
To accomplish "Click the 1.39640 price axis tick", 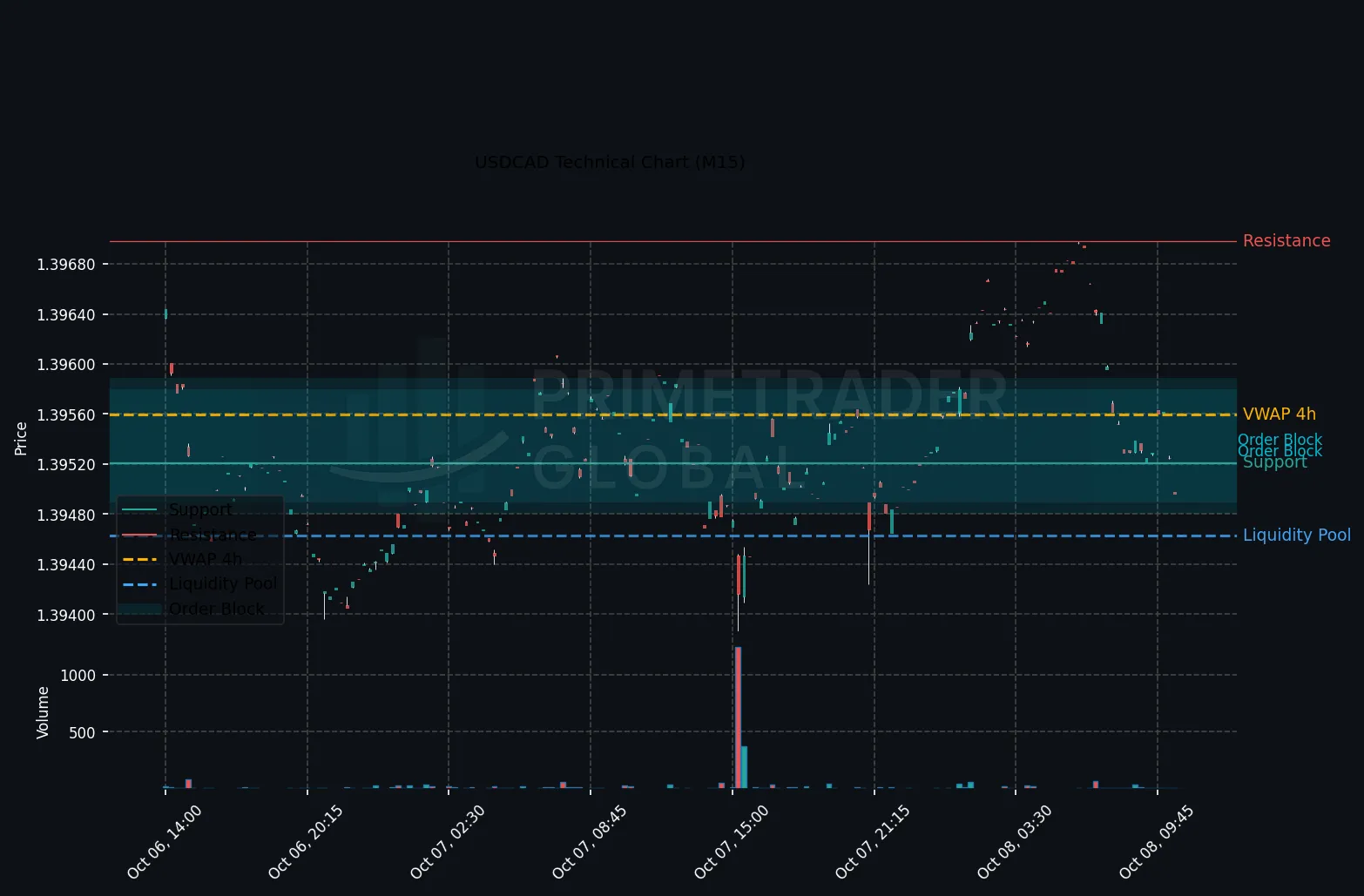I will [66, 314].
